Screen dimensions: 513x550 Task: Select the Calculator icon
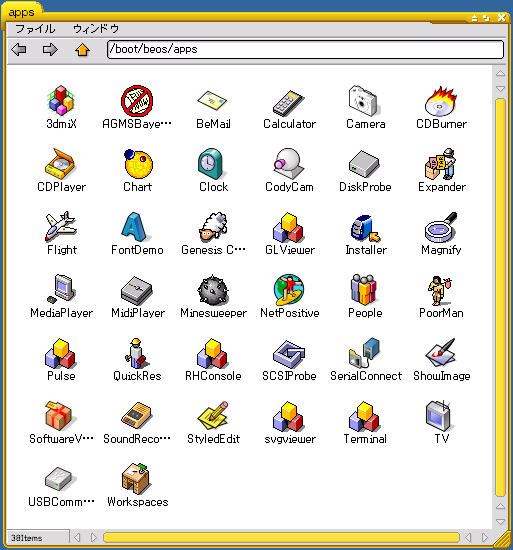point(289,102)
